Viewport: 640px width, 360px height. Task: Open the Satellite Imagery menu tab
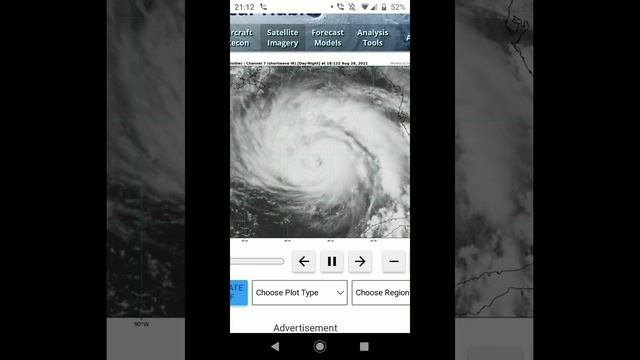tap(282, 38)
